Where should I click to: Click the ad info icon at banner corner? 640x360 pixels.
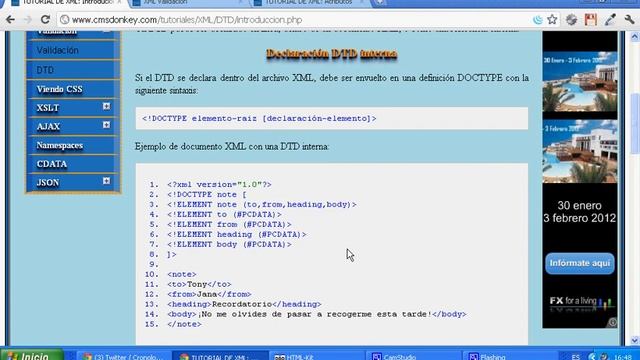612,323
